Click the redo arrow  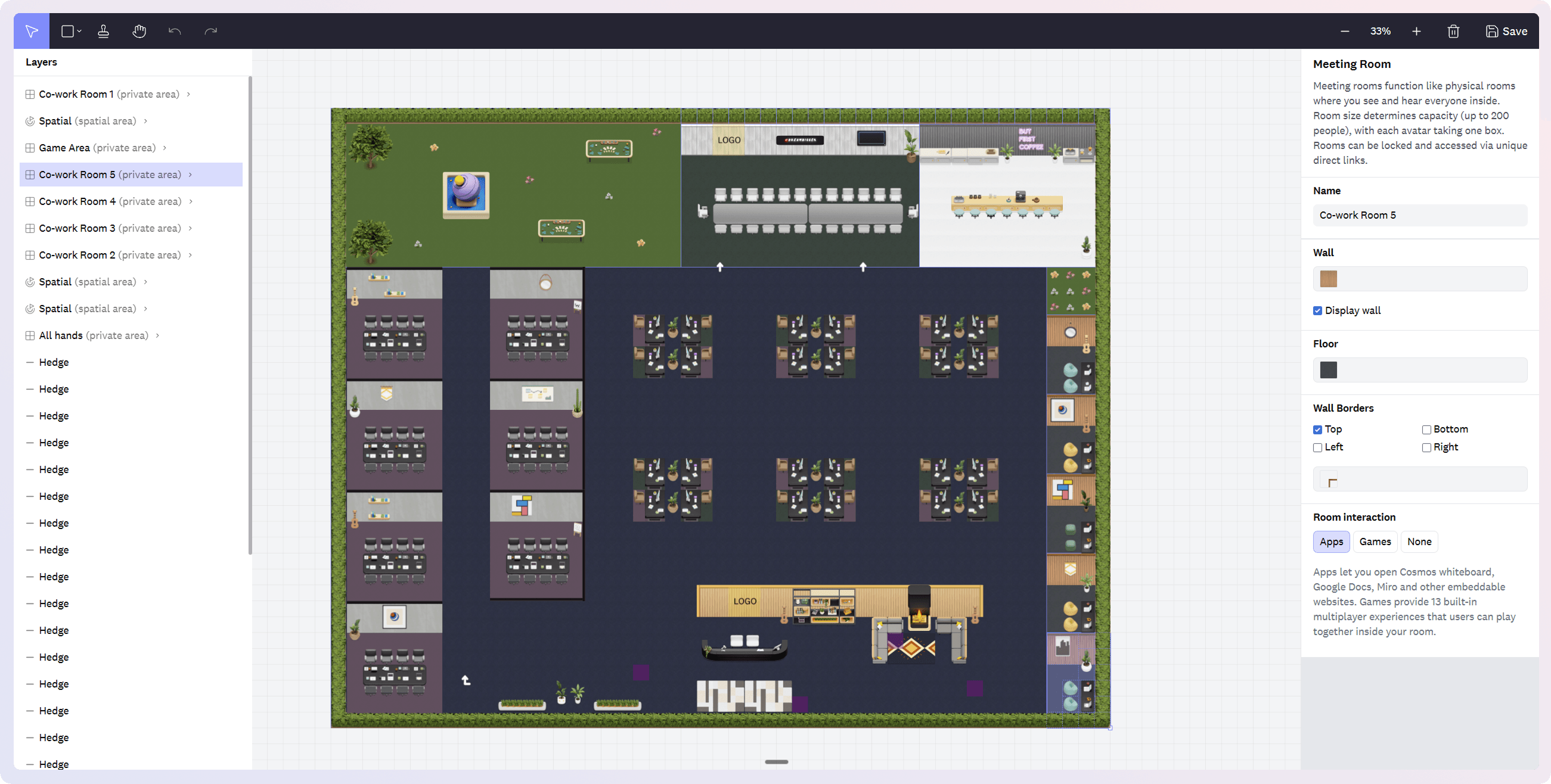pyautogui.click(x=210, y=32)
